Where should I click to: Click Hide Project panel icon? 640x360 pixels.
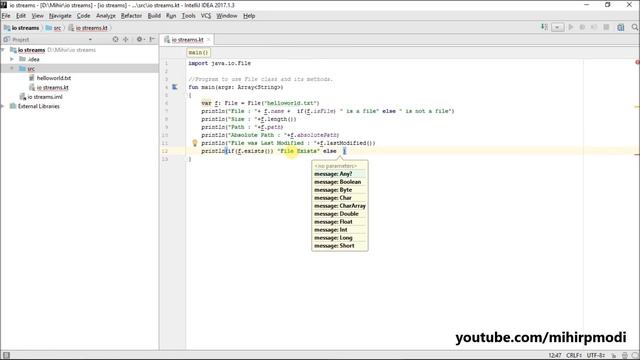click(152, 39)
